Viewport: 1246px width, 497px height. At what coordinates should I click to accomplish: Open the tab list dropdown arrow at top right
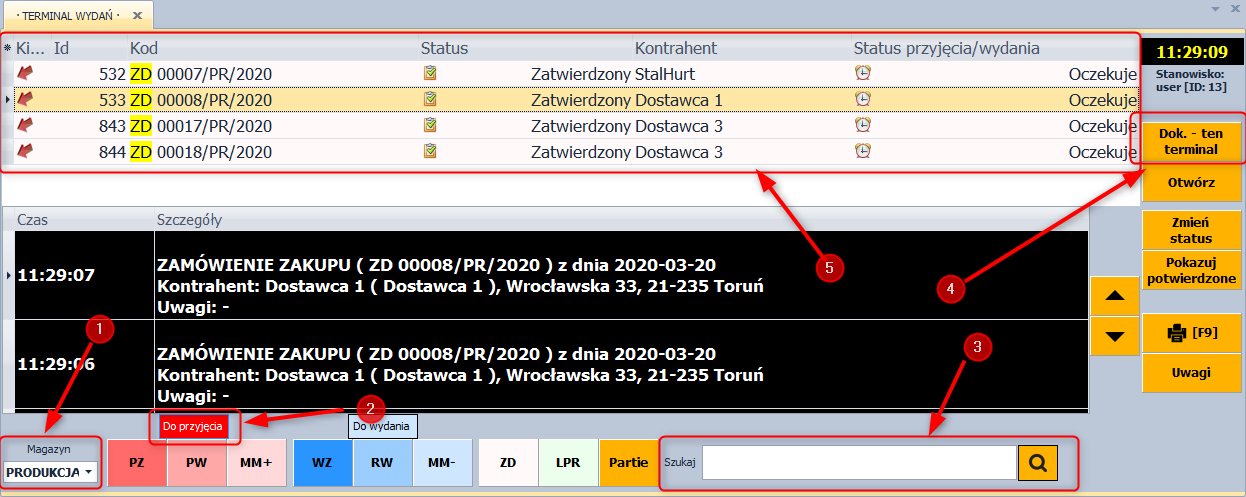[x=1216, y=9]
